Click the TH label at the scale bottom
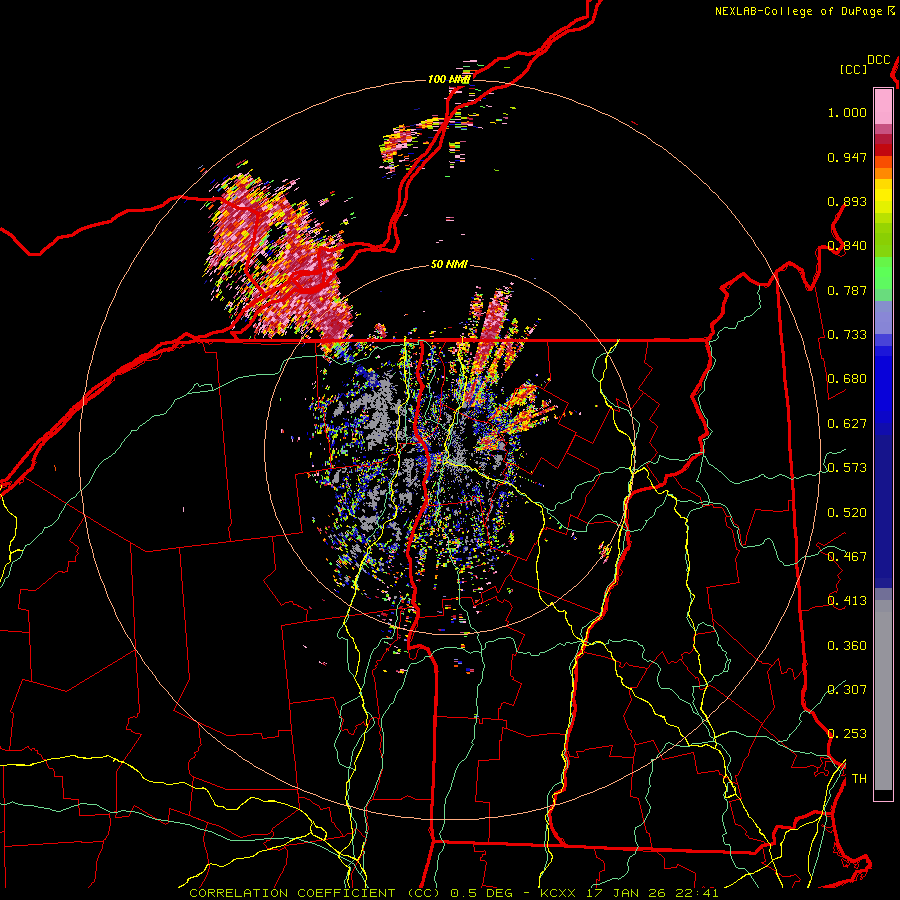The width and height of the screenshot is (900, 900). click(859, 779)
